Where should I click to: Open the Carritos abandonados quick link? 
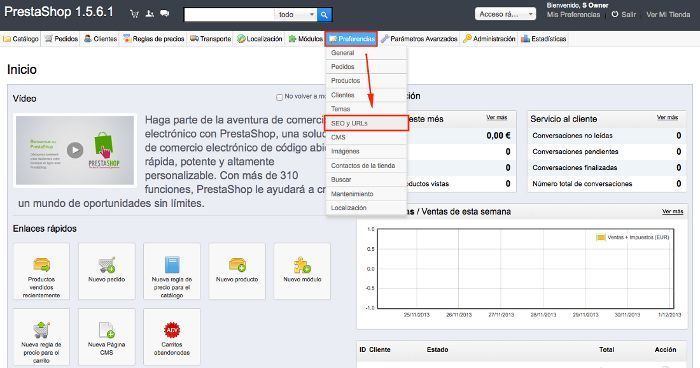(172, 337)
